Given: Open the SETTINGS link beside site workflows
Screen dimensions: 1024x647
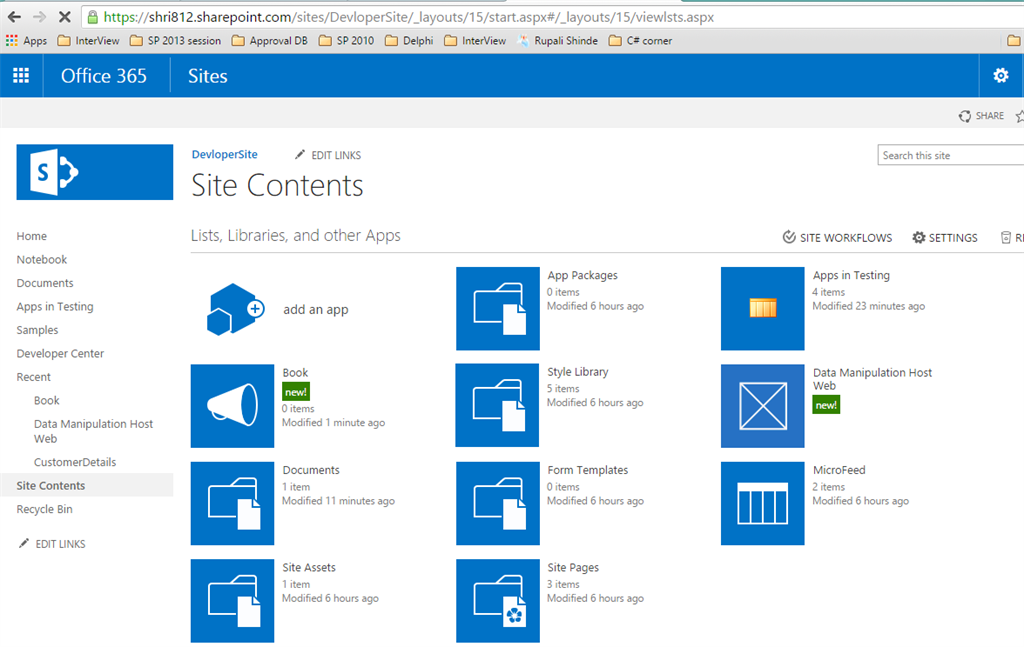Looking at the screenshot, I should tap(945, 238).
